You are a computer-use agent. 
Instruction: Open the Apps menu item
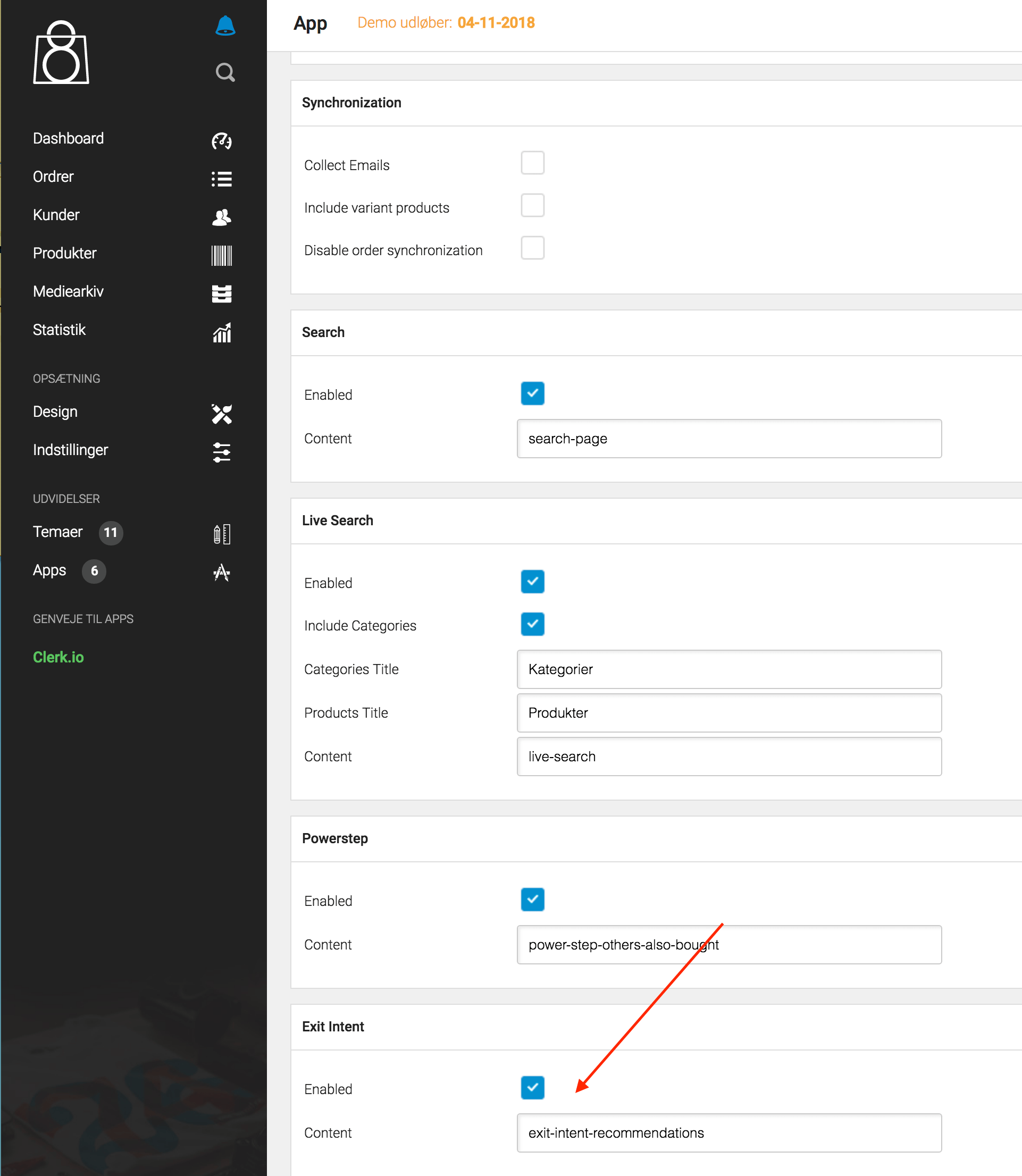click(49, 570)
